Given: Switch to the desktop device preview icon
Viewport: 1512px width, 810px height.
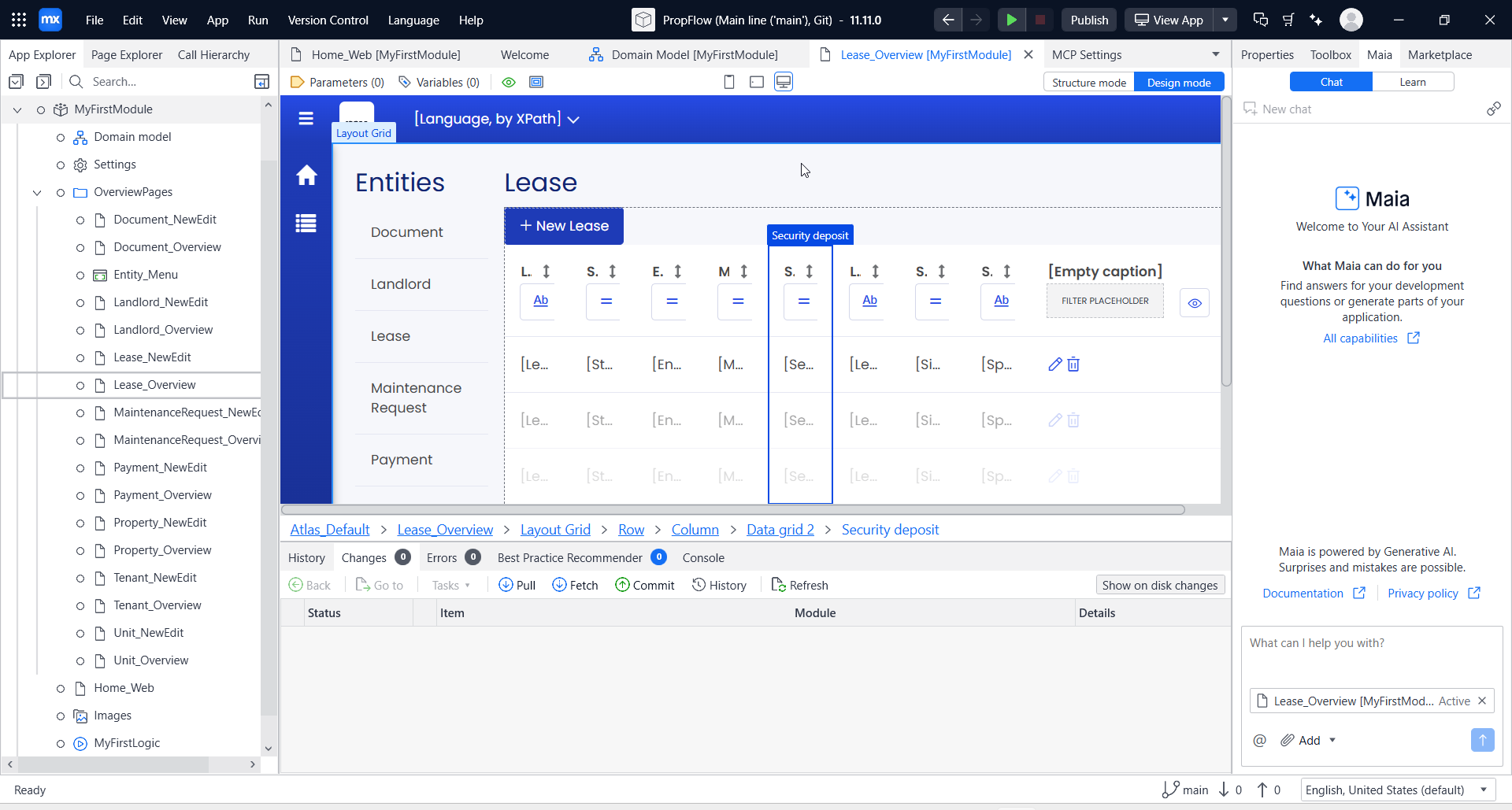Looking at the screenshot, I should (x=784, y=82).
